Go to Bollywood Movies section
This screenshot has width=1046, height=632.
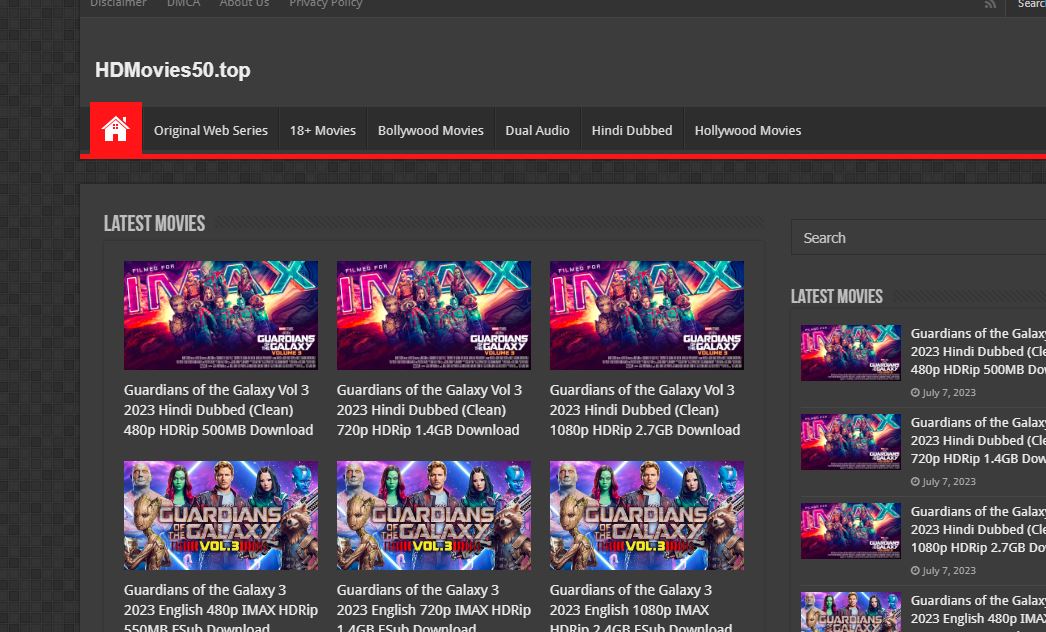pos(431,131)
